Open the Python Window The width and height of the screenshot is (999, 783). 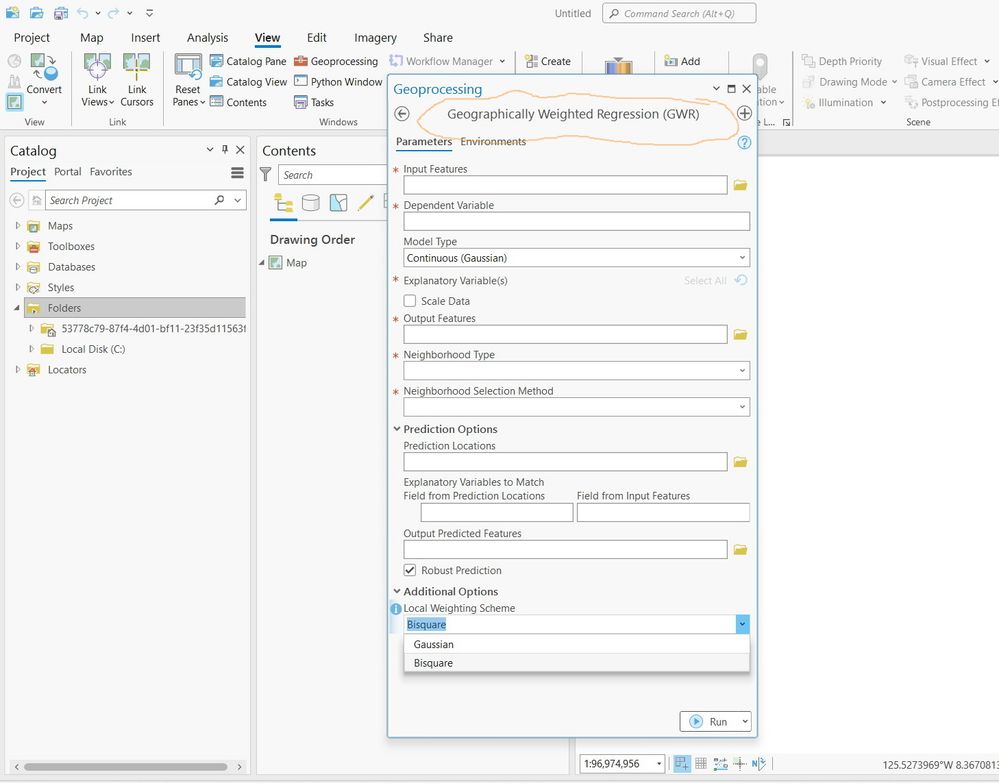click(x=338, y=82)
